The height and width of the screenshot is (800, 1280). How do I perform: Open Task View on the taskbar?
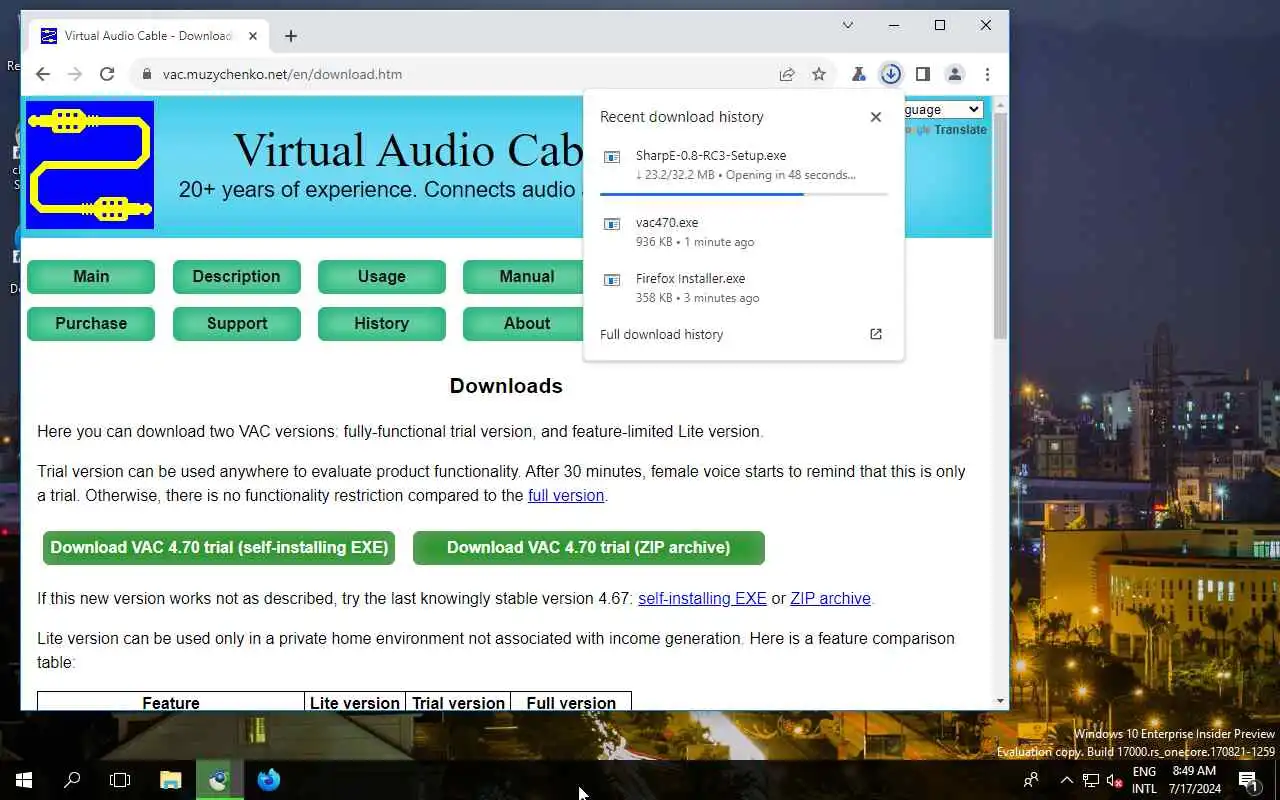[120, 780]
